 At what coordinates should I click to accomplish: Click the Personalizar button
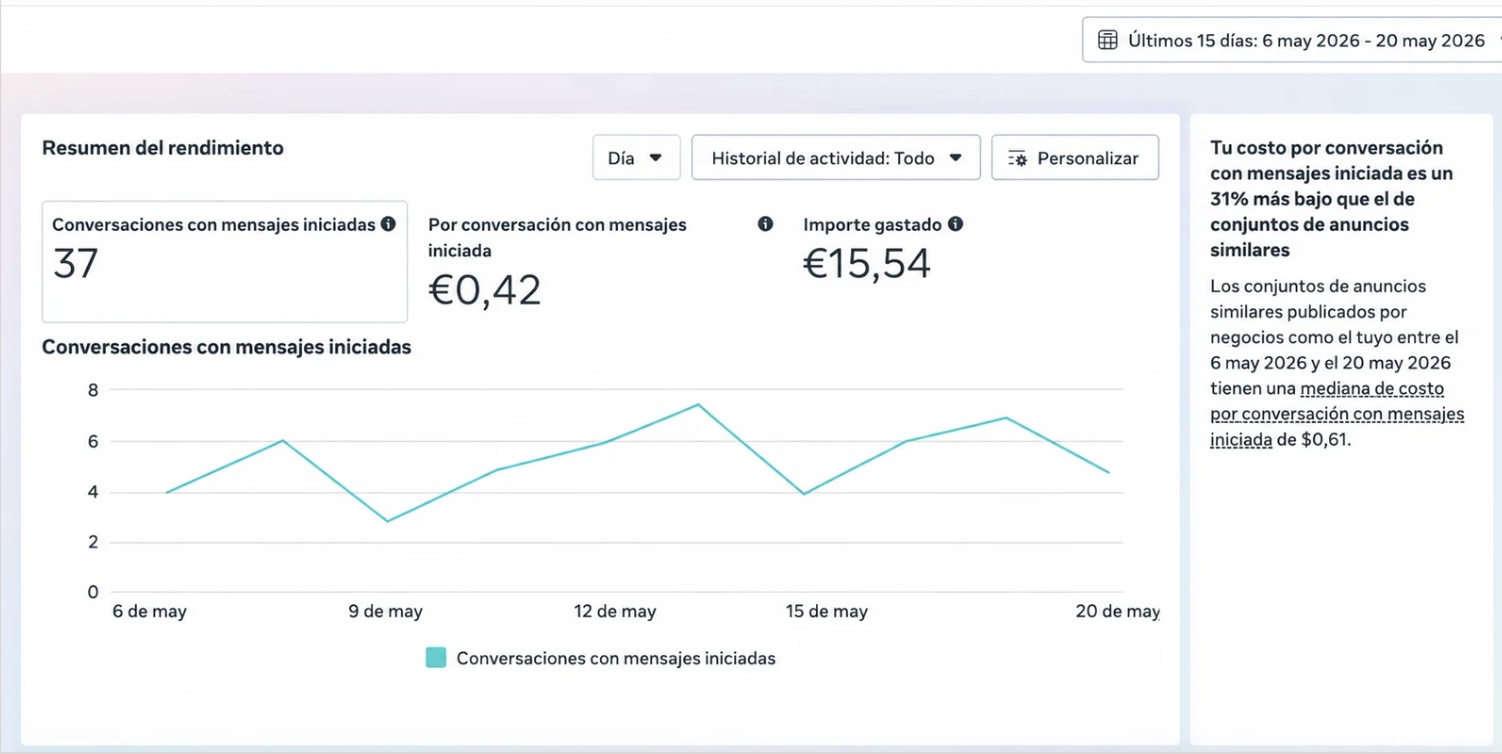coord(1075,158)
